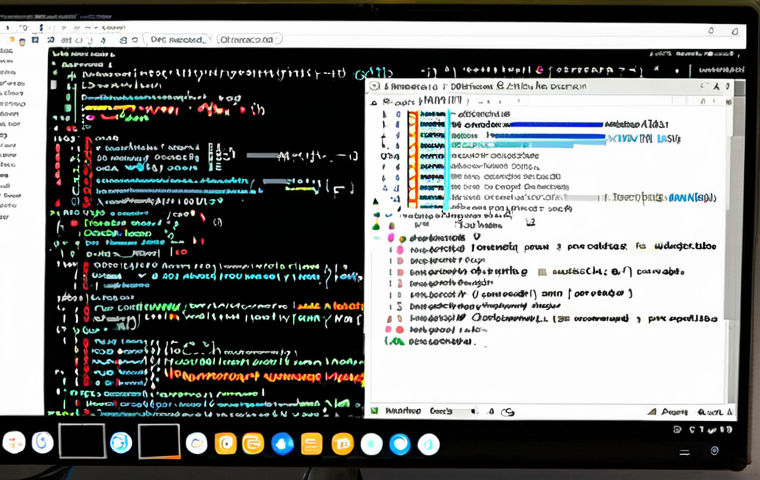Toggle the first pink dot marker in panel list
The image size is (760, 480).
point(401,238)
